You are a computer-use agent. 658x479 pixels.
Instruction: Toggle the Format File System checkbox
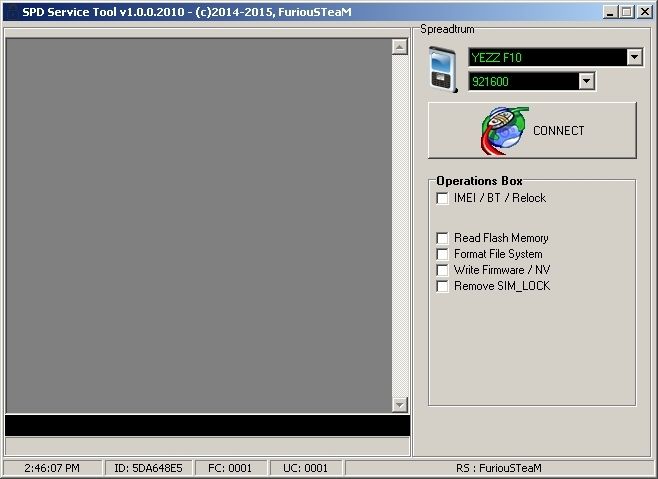pos(443,254)
